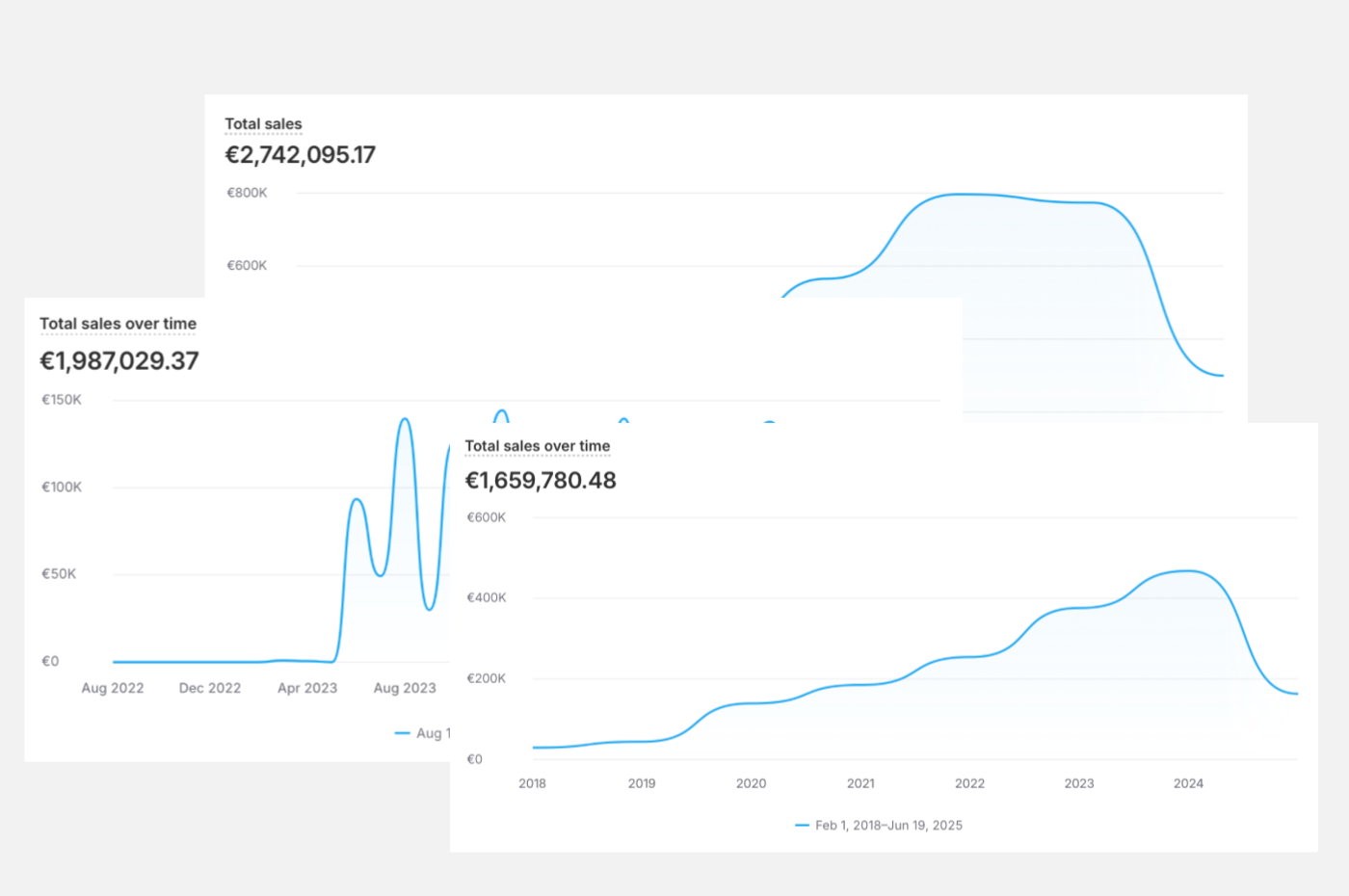Click the 'Aug 2023' x-axis label
The image size is (1349, 896).
tap(405, 688)
